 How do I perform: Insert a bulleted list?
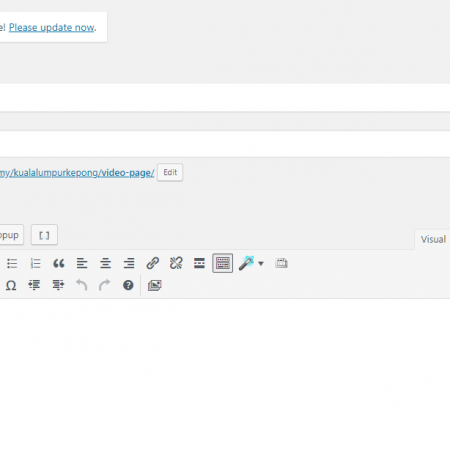12,263
